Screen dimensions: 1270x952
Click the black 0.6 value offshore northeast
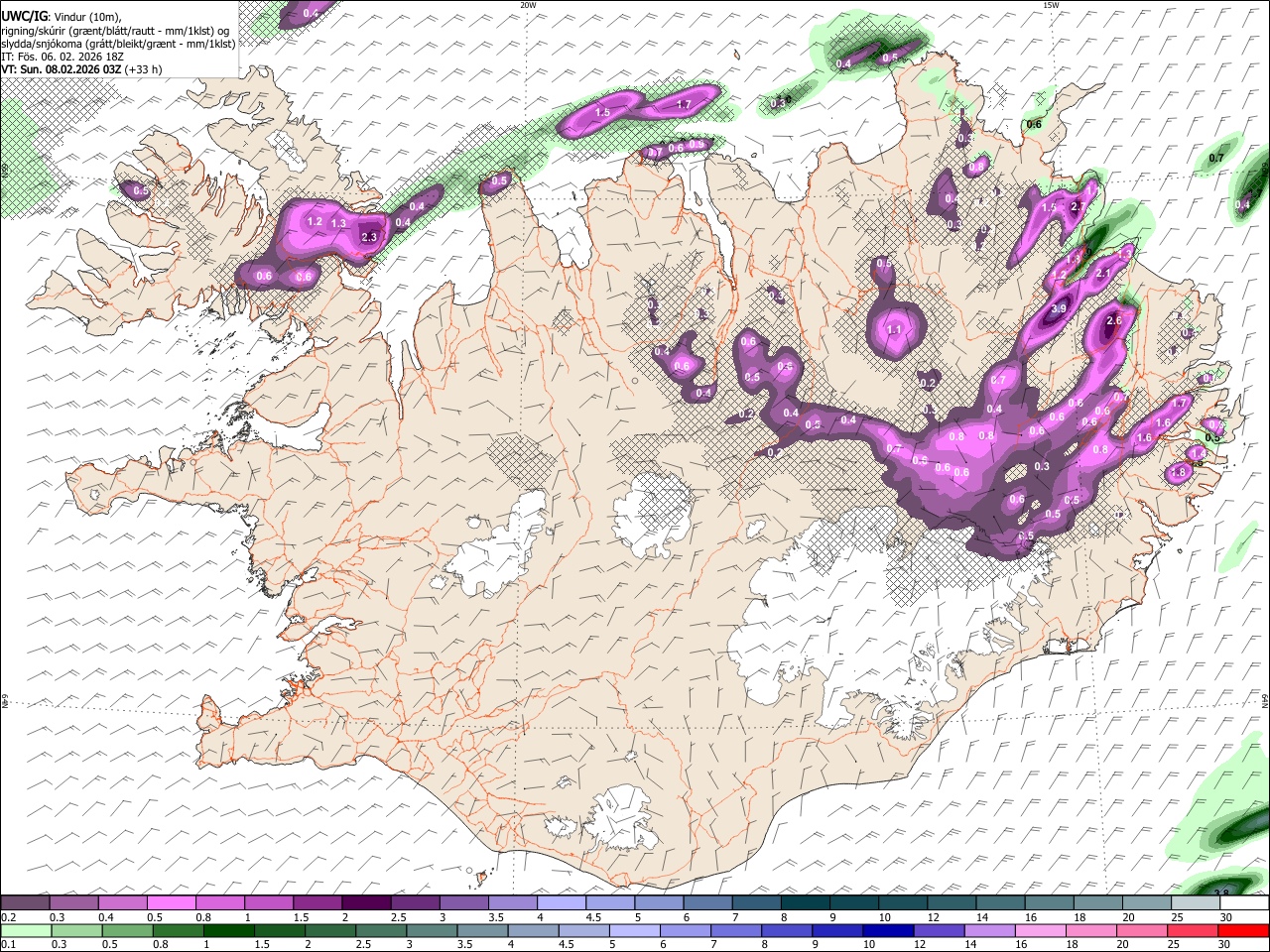click(1034, 125)
